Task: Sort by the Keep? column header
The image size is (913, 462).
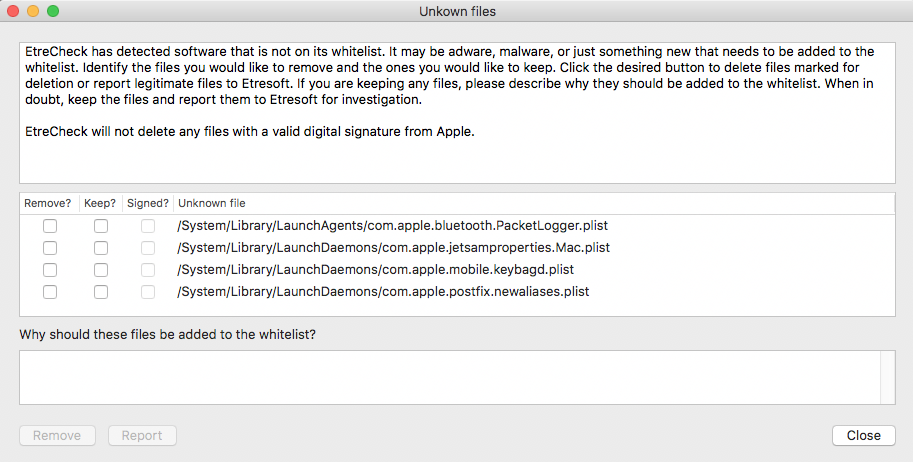Action: click(100, 203)
